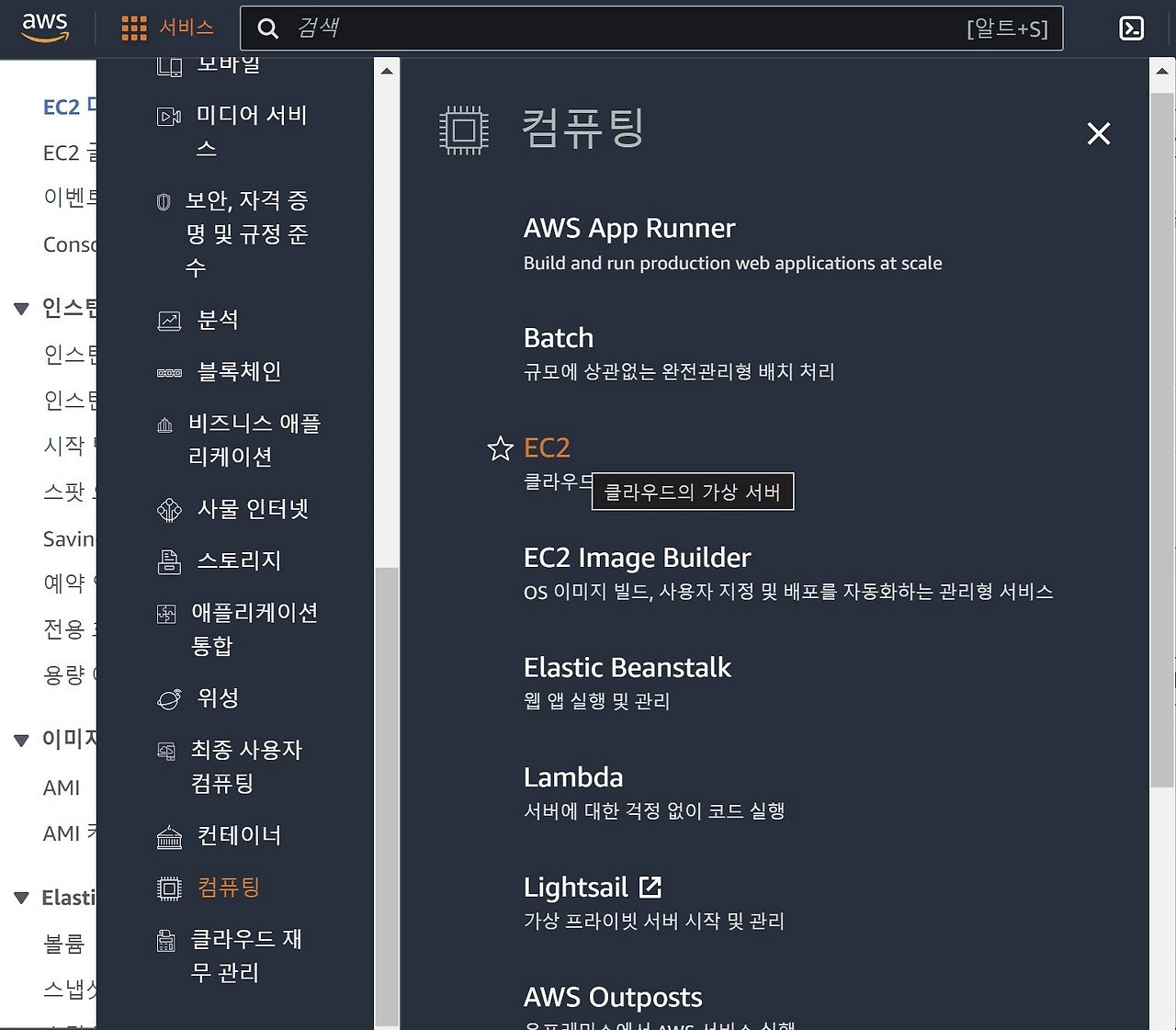This screenshot has height=1030, width=1176.
Task: Select the 분석 category
Action: pyautogui.click(x=218, y=320)
